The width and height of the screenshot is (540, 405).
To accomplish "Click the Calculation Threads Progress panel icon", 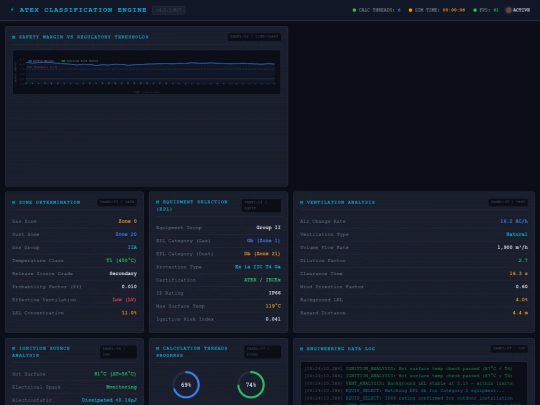I will coord(158,349).
